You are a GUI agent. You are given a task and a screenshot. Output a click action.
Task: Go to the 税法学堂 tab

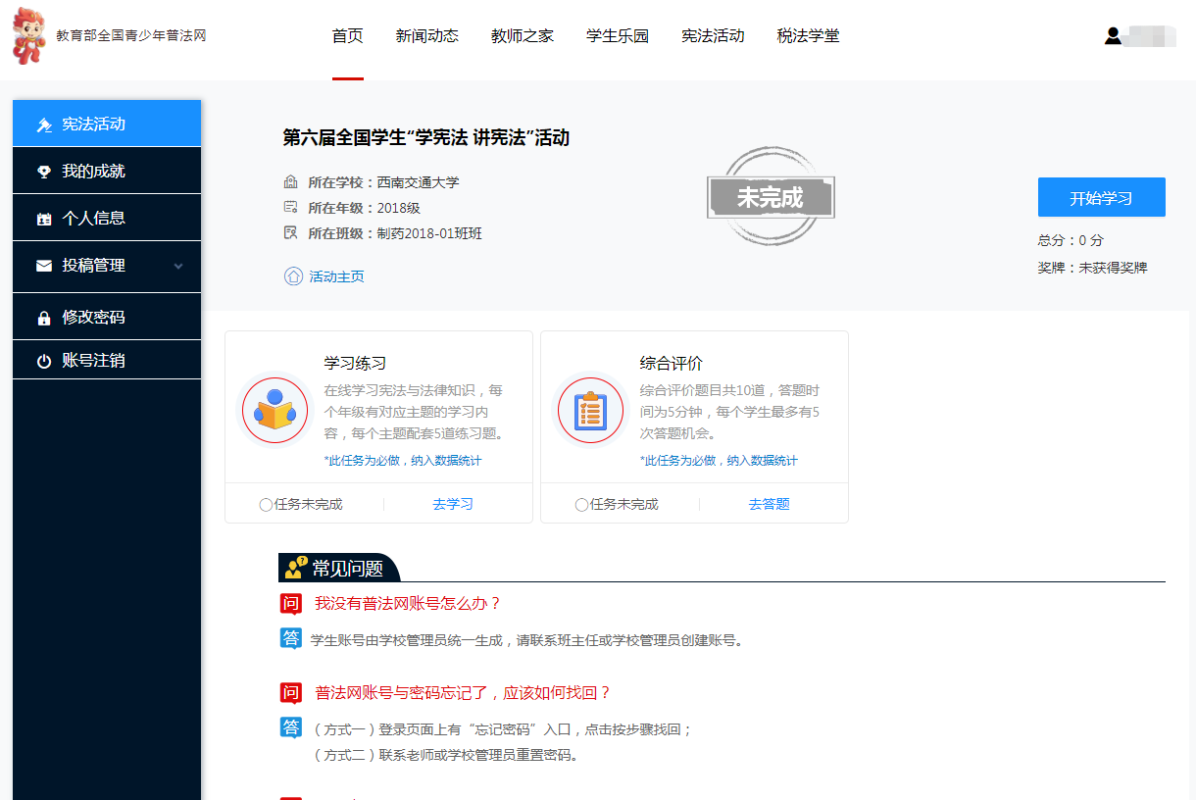(808, 36)
